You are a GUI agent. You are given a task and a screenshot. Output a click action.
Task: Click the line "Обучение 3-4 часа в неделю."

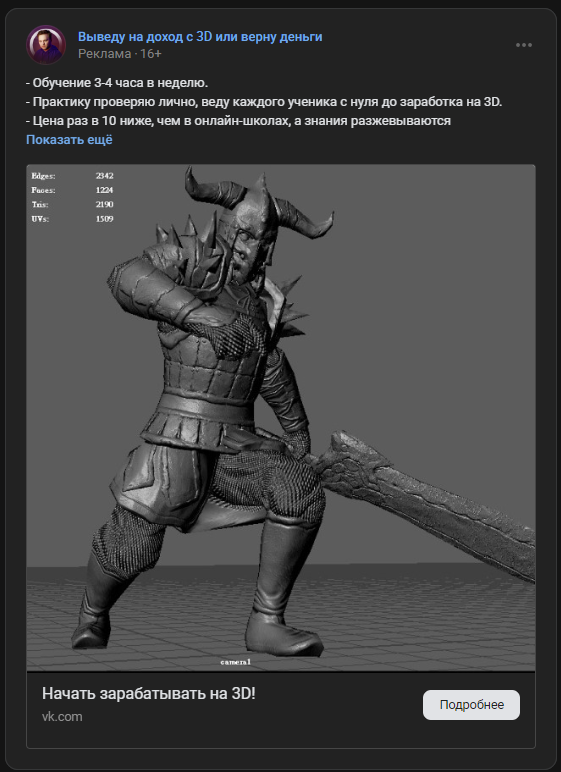coord(117,83)
